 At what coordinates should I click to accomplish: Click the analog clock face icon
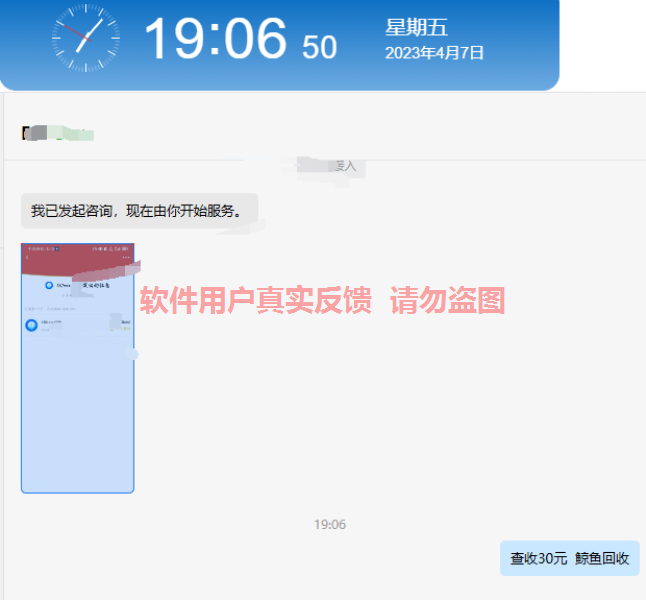click(85, 37)
